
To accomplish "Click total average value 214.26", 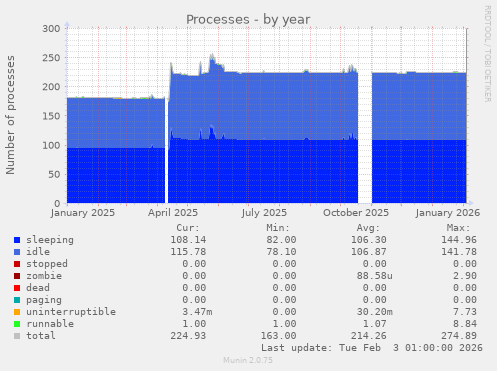I will click(x=369, y=336).
